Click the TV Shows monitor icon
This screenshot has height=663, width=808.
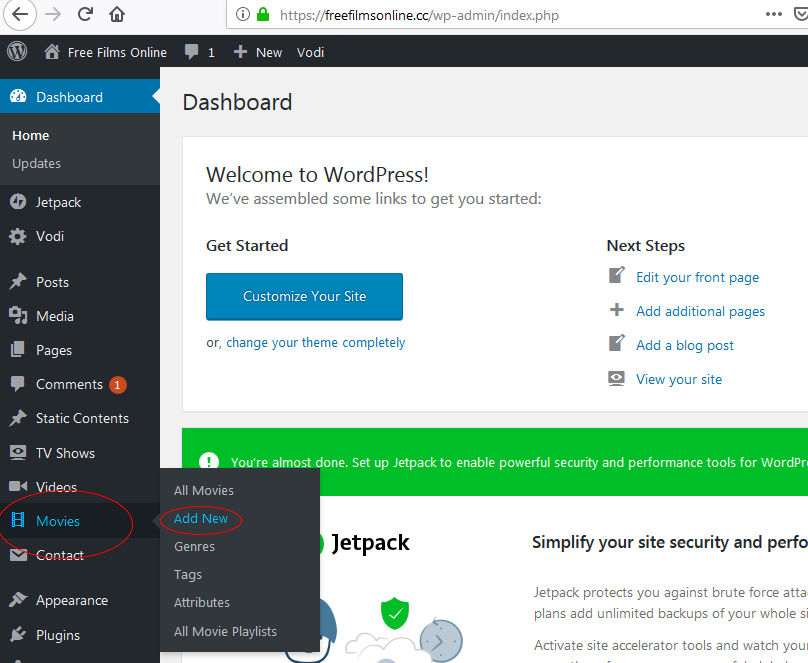point(18,452)
